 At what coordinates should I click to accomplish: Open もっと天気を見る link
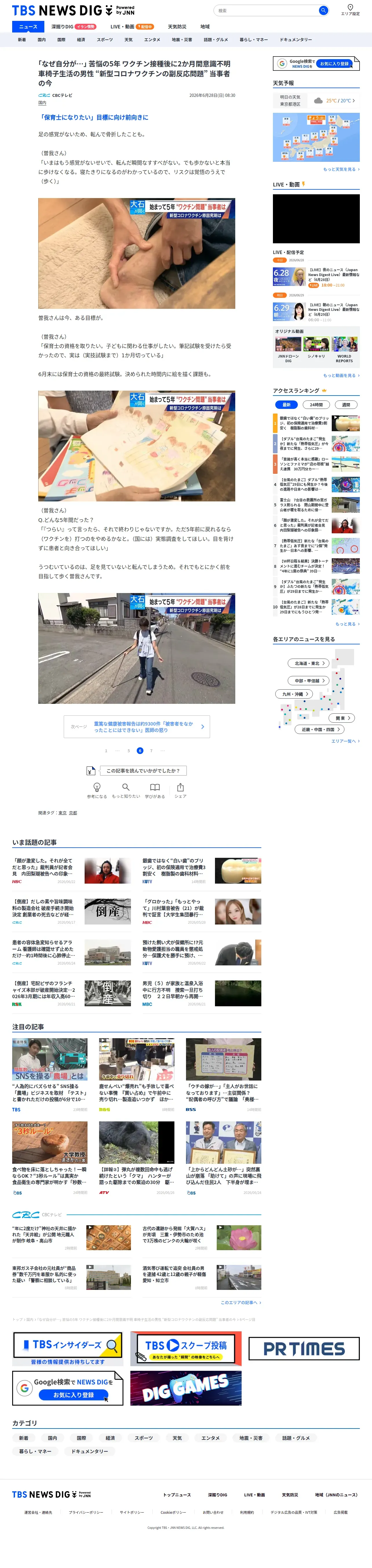341,170
